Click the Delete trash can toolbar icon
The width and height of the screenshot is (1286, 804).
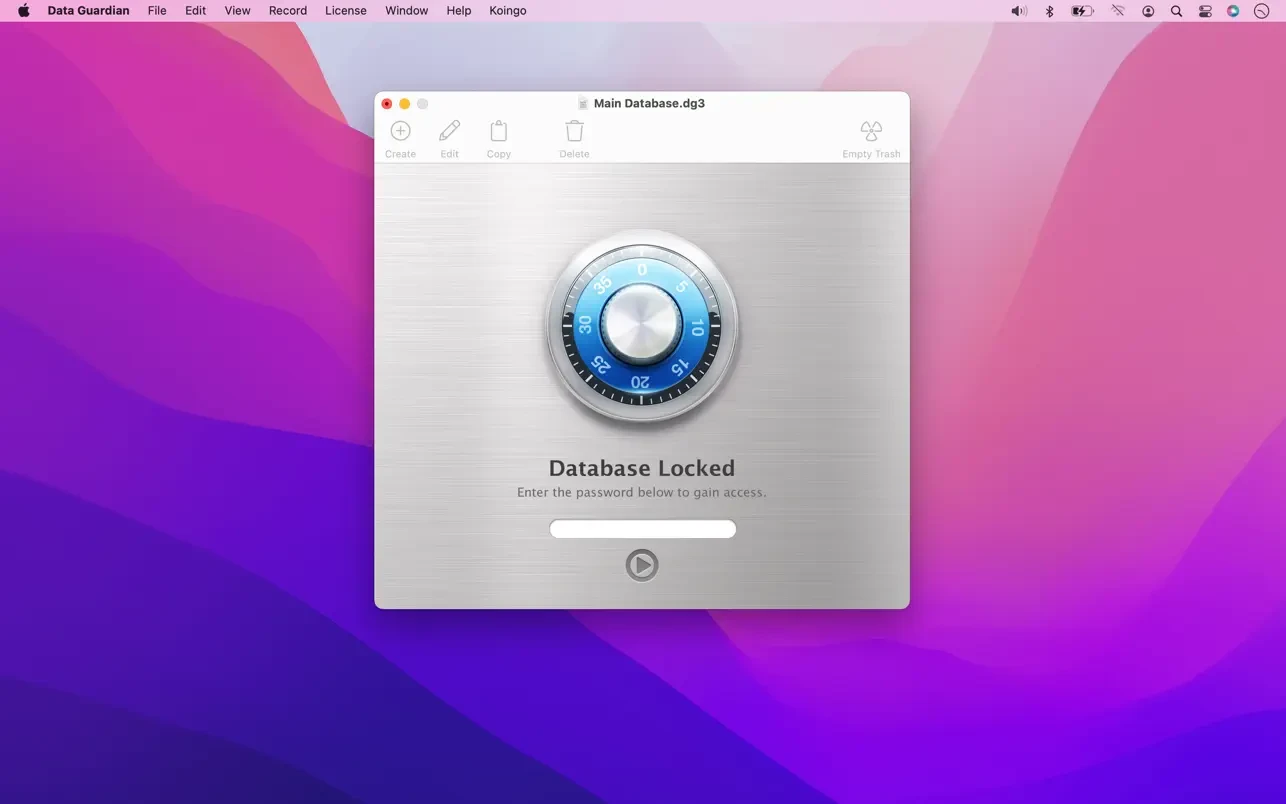tap(574, 131)
